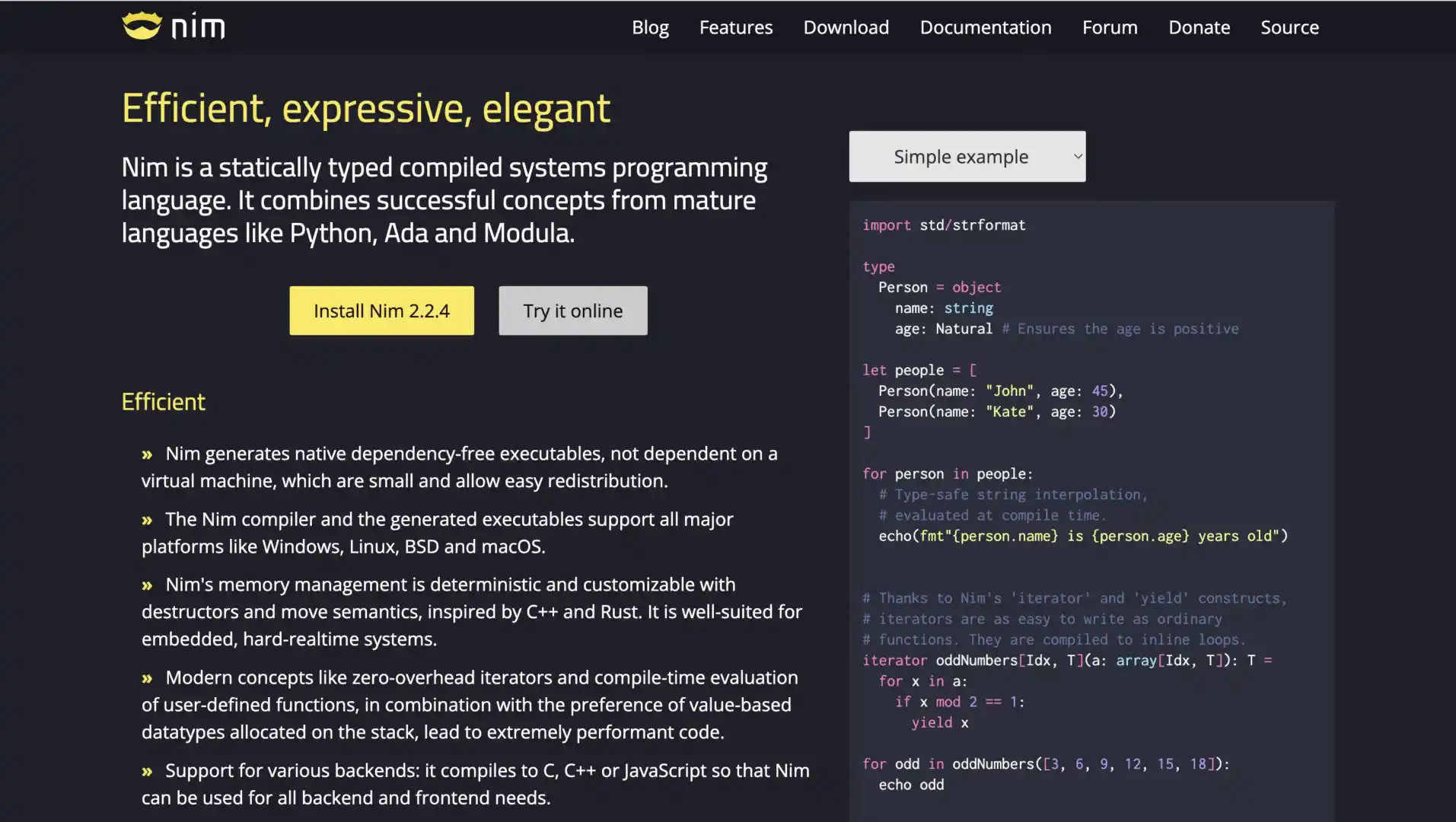Open the Source link in navigation
This screenshot has height=822, width=1456.
(1289, 27)
